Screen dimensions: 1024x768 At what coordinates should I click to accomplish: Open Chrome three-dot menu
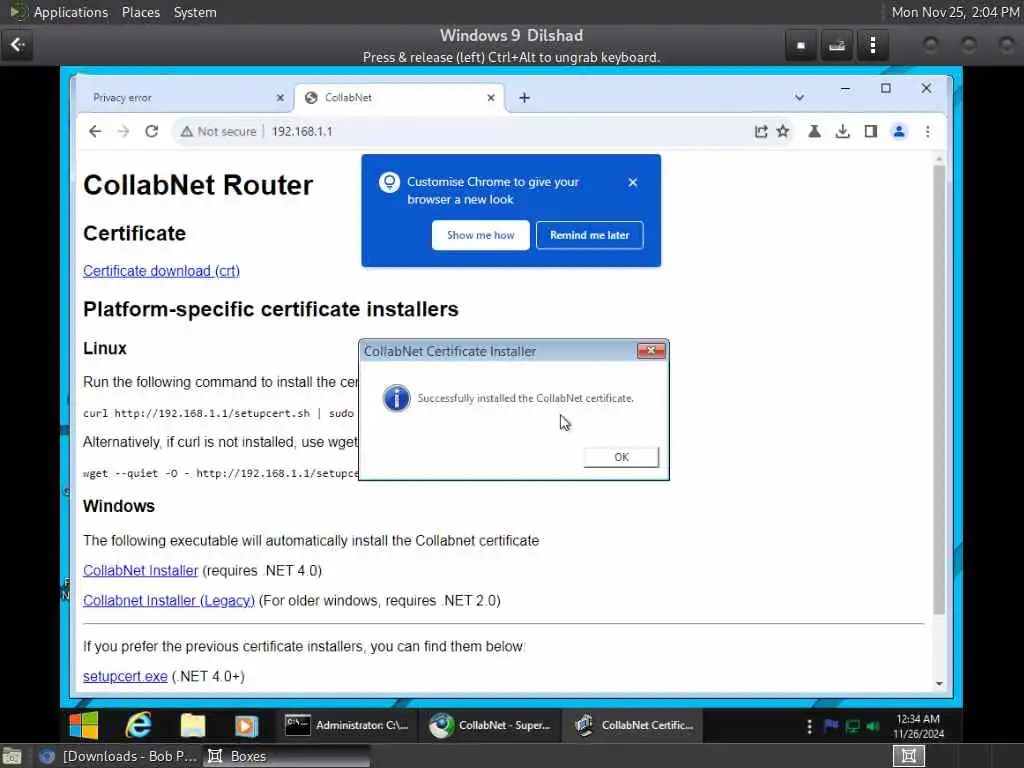pos(927,131)
